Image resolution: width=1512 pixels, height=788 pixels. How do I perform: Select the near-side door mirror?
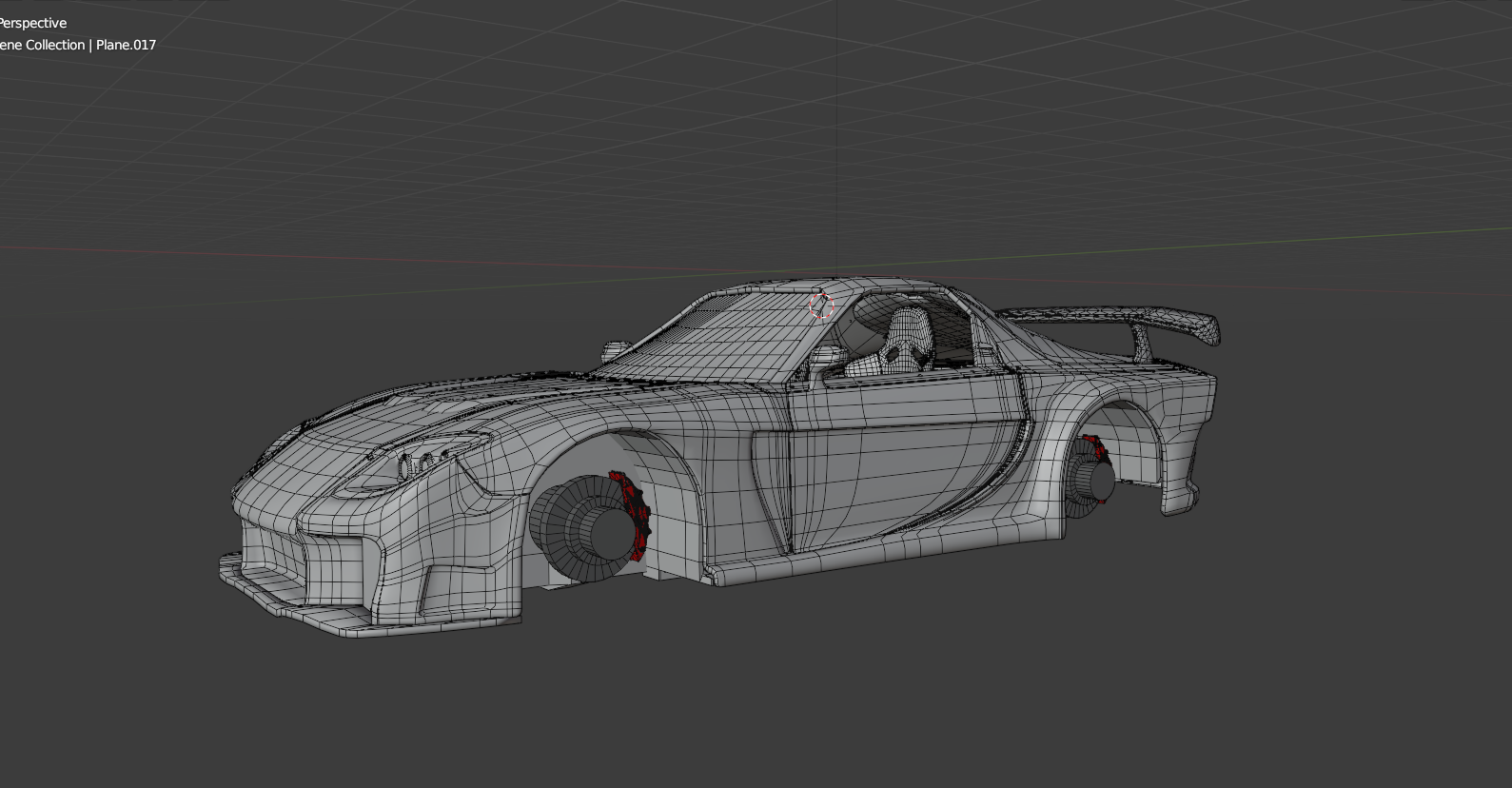click(x=827, y=358)
